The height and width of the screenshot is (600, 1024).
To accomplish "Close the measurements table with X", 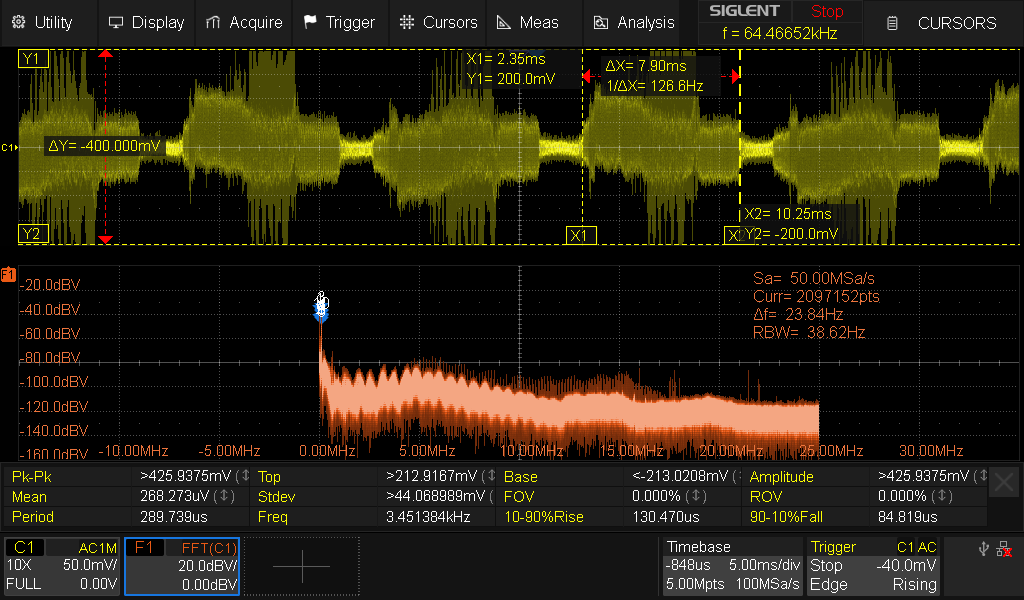I will pos(1004,483).
